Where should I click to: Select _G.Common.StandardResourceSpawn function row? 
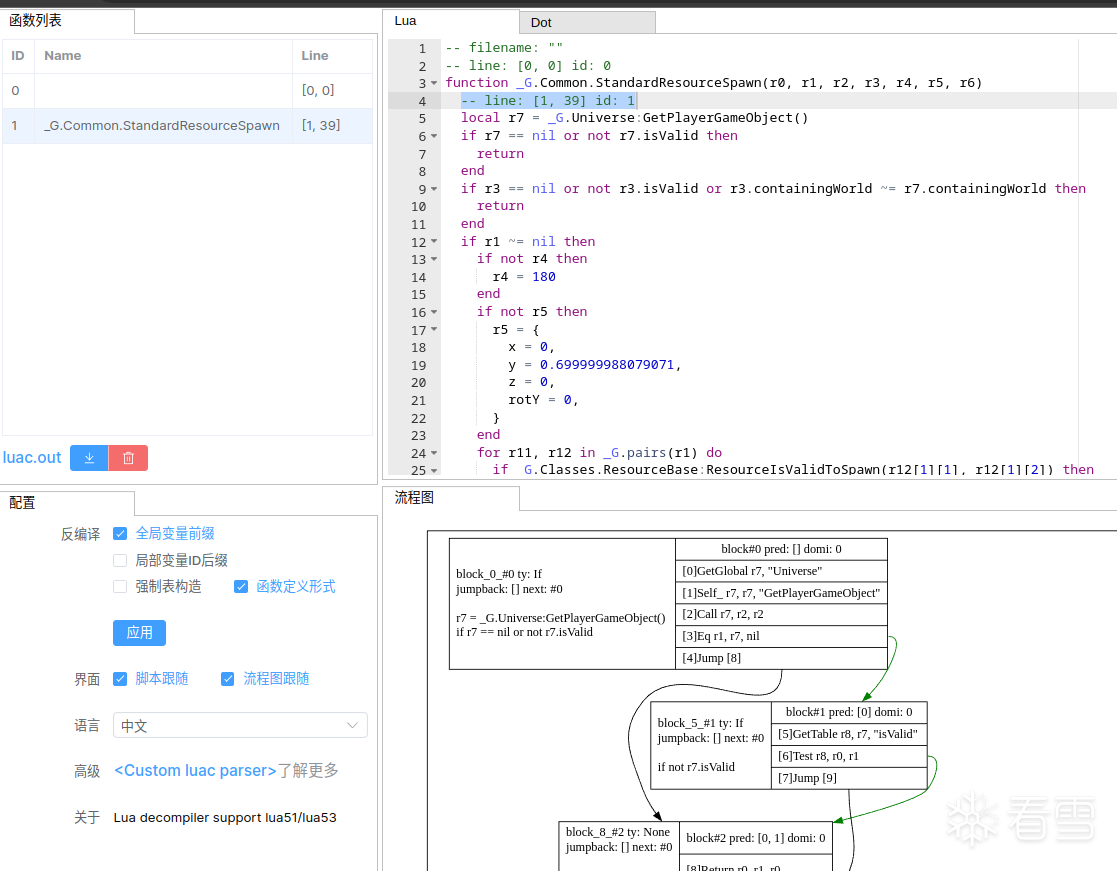162,126
